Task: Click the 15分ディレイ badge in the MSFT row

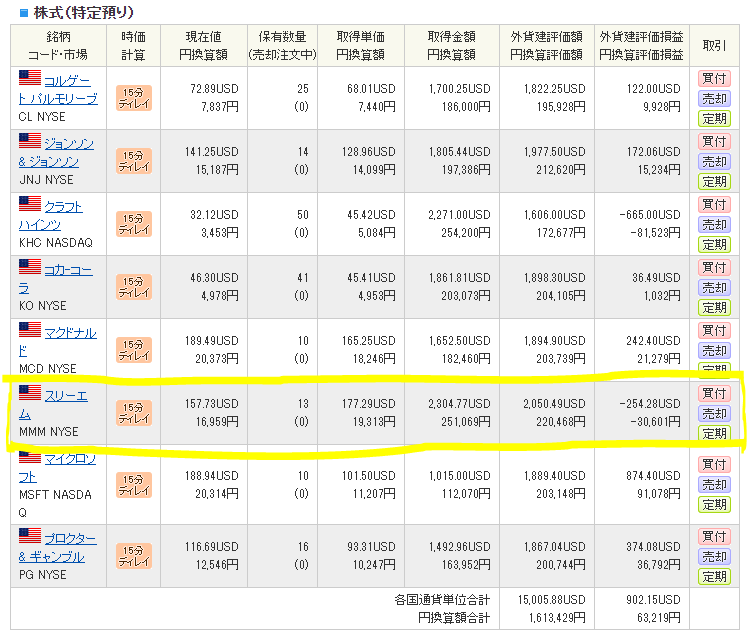Action: pyautogui.click(x=133, y=475)
